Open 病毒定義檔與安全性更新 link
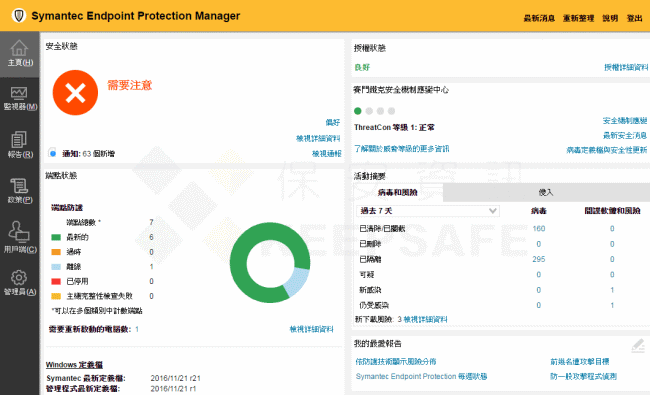 click(x=607, y=150)
